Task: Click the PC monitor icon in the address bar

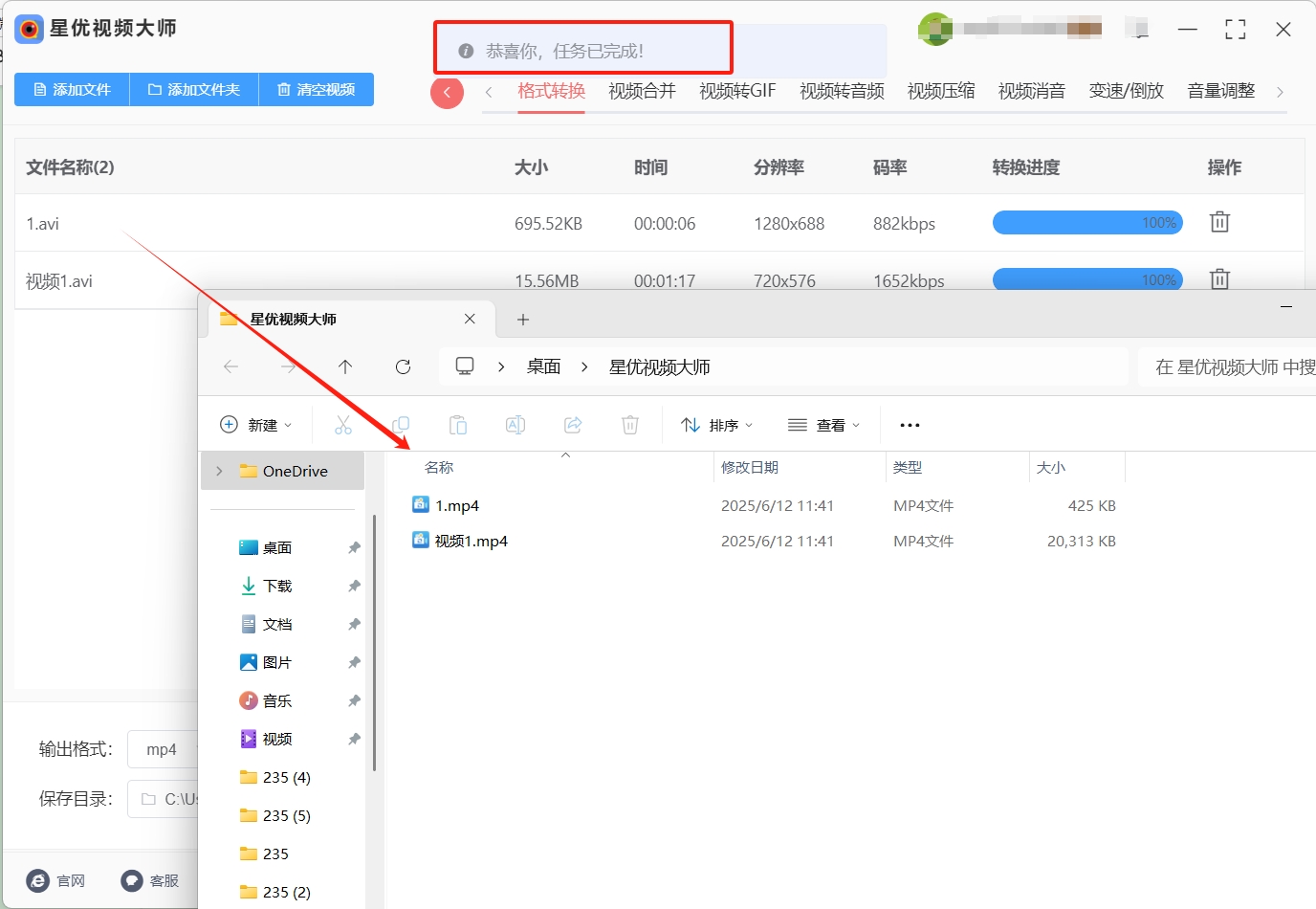Action: (465, 366)
